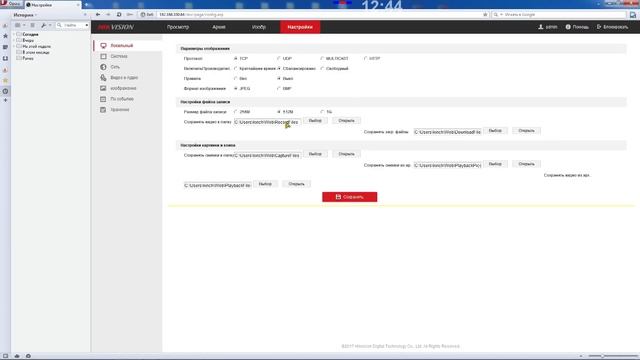Click the Image settings sidebar icon

[103, 88]
